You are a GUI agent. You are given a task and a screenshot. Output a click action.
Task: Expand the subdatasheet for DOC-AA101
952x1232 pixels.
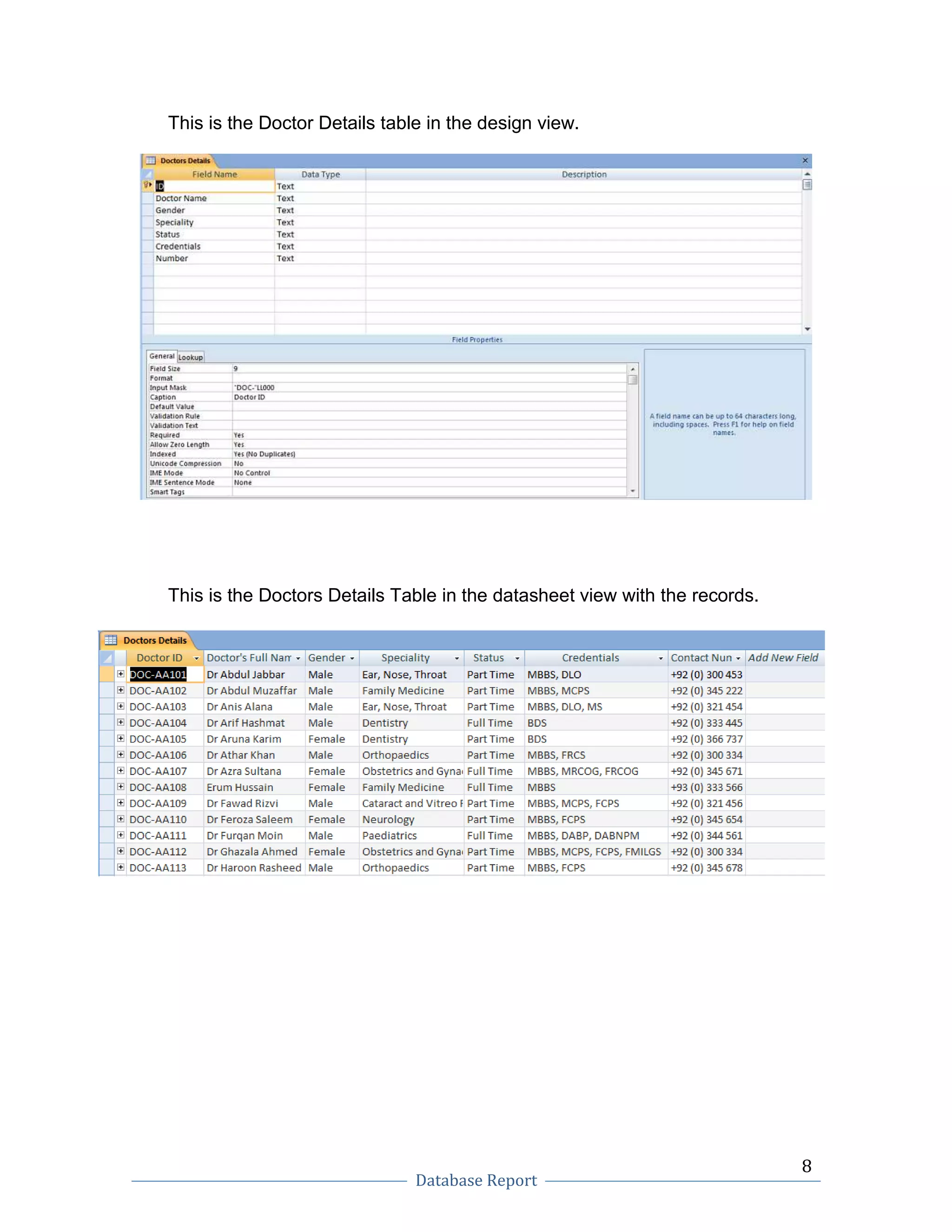click(121, 674)
